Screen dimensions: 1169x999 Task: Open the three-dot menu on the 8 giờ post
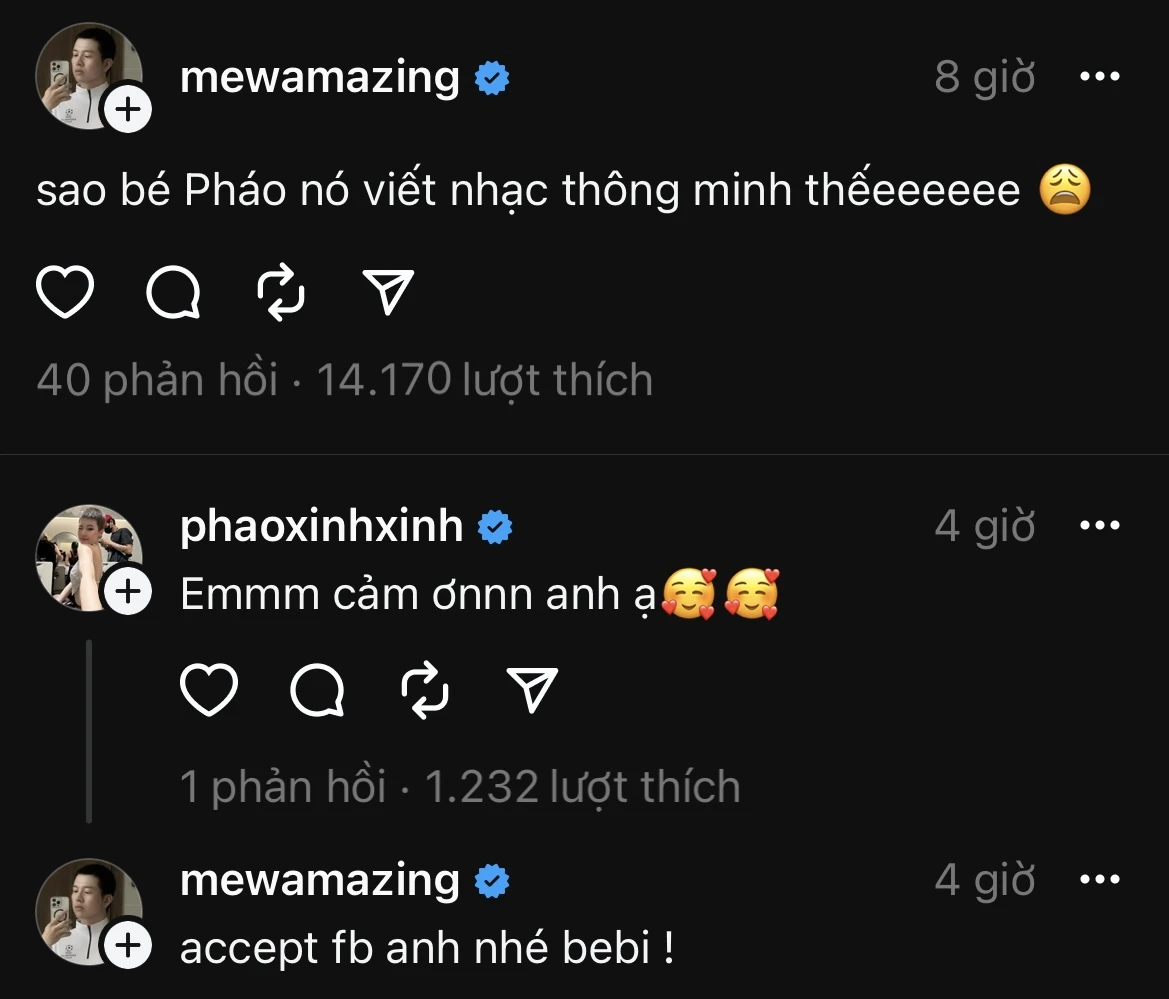pyautogui.click(x=1100, y=76)
